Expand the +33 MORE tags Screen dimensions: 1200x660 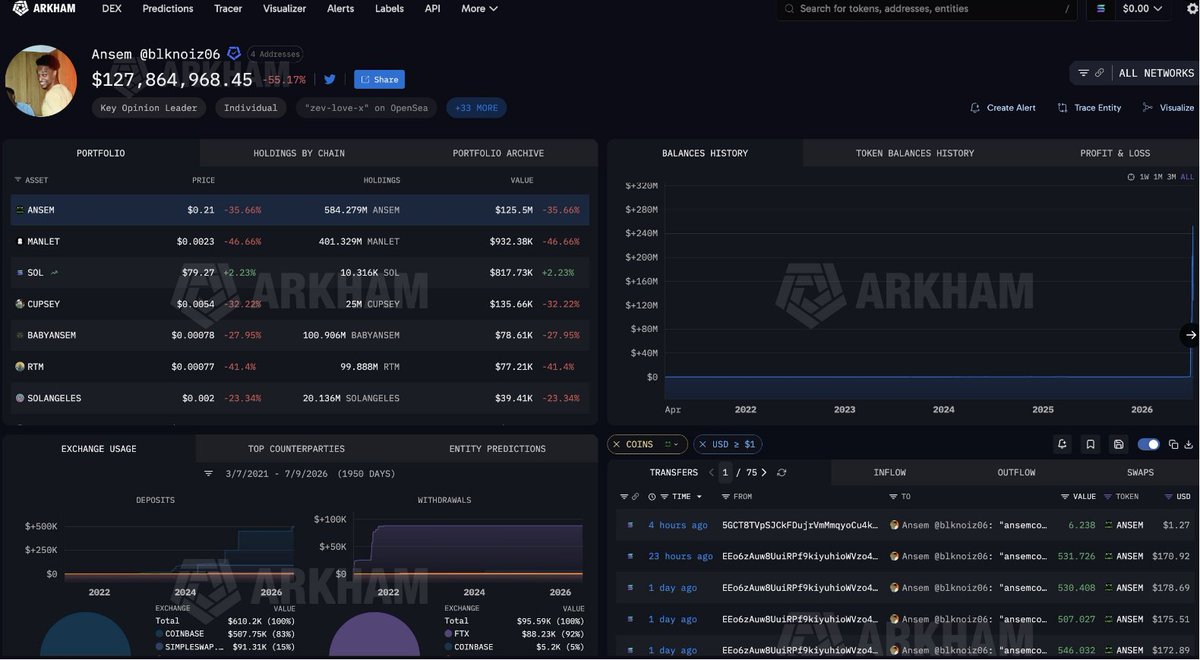tap(476, 108)
